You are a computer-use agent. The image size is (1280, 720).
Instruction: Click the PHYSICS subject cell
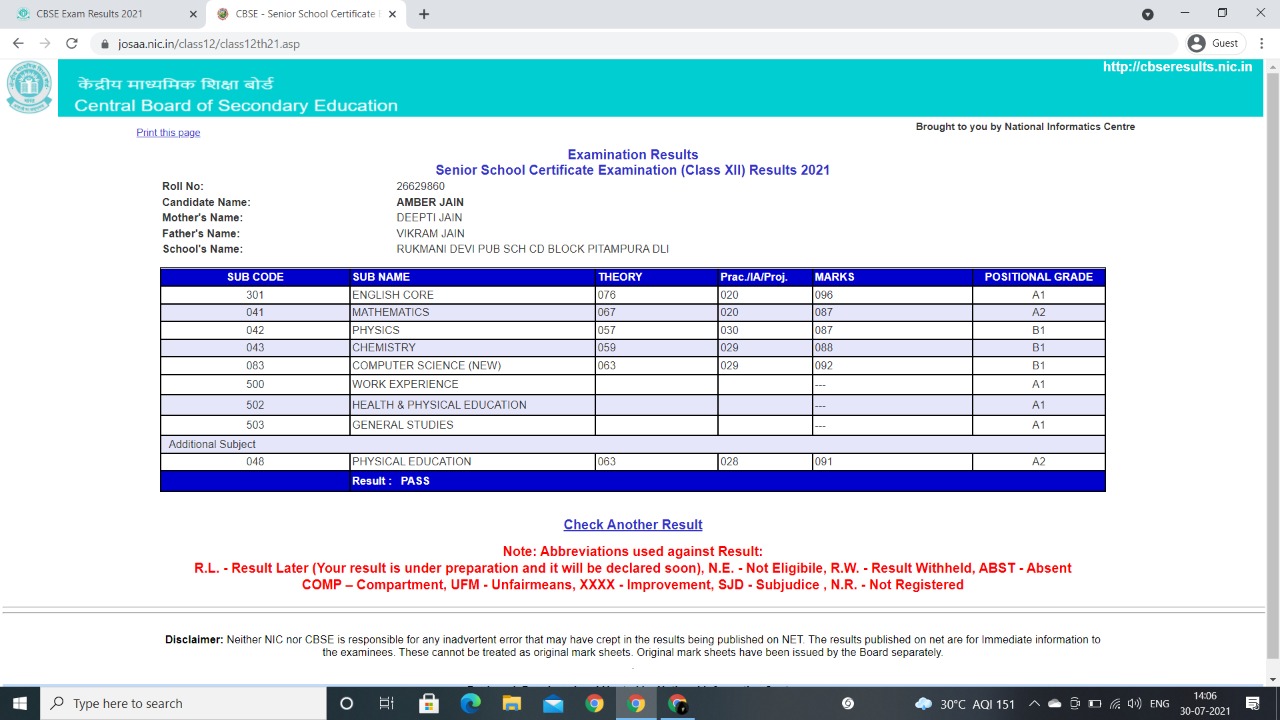pyautogui.click(x=472, y=330)
